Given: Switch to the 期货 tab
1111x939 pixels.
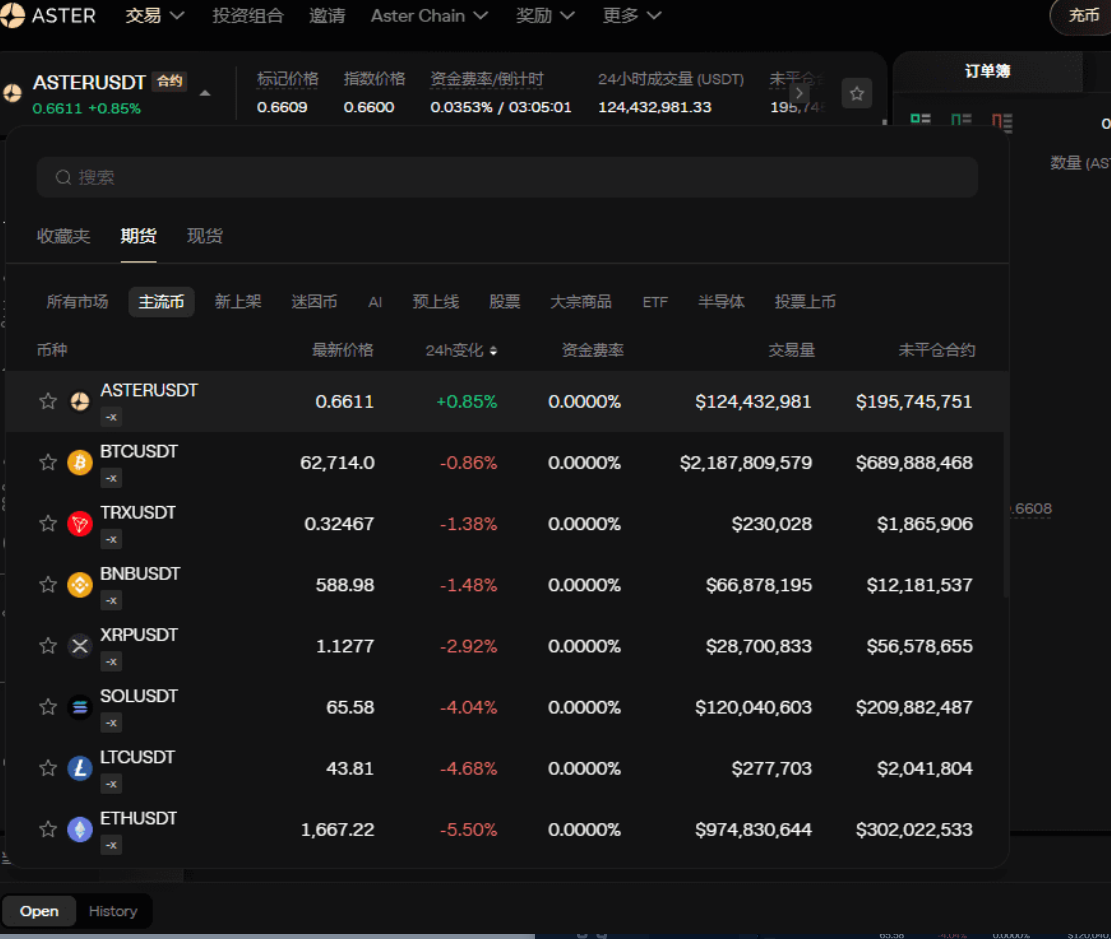Looking at the screenshot, I should [138, 236].
